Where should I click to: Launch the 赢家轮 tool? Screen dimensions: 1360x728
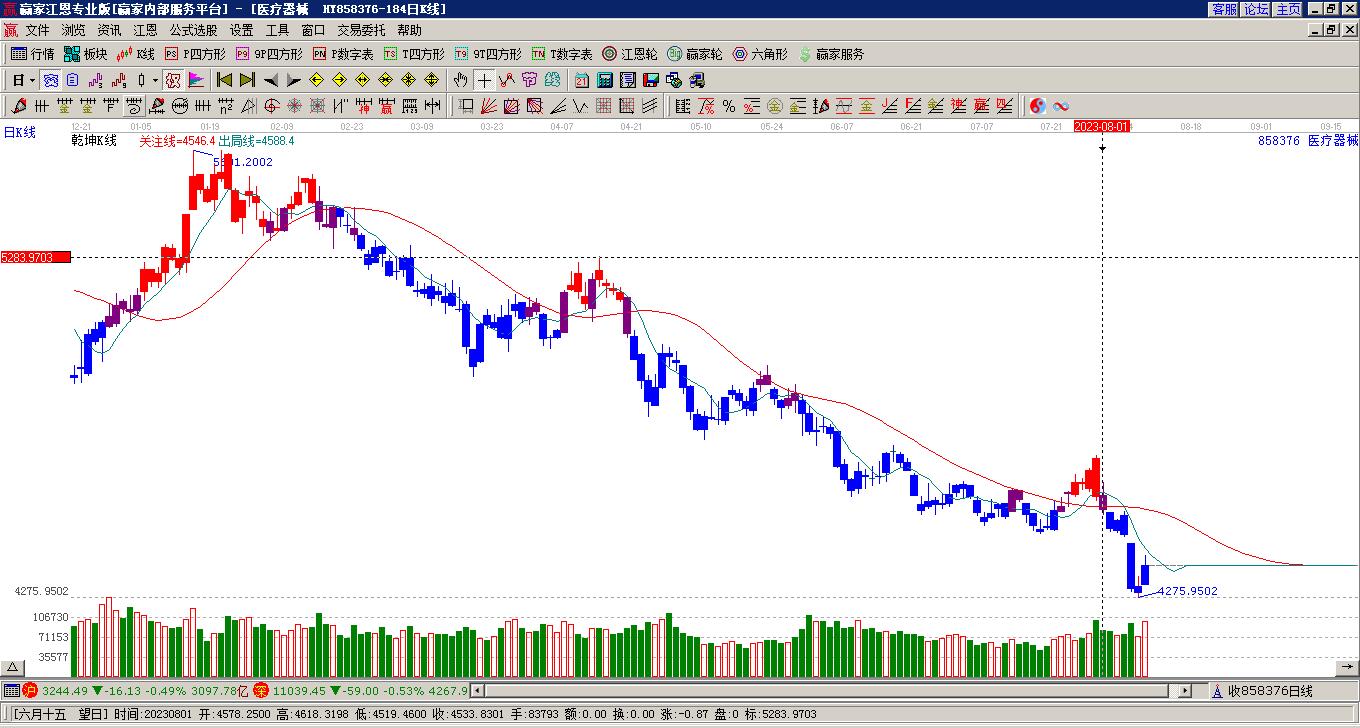coord(695,54)
